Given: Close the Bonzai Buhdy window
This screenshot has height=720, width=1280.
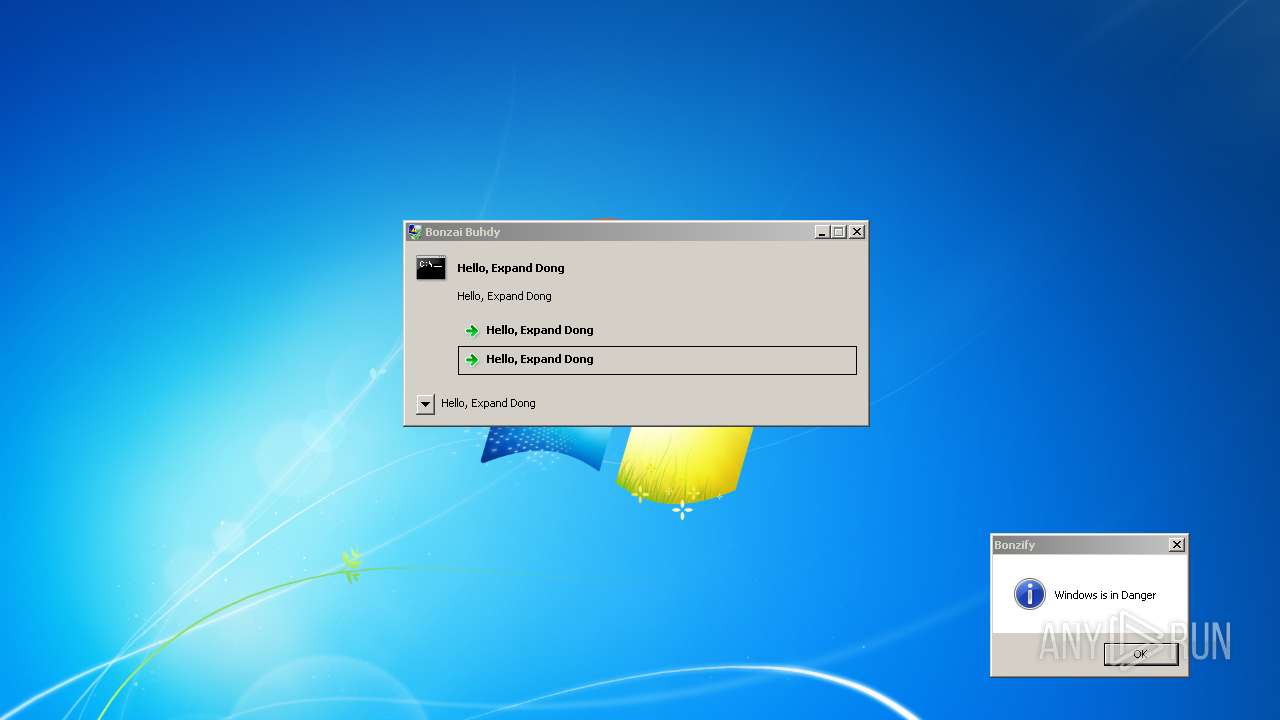Looking at the screenshot, I should (857, 232).
